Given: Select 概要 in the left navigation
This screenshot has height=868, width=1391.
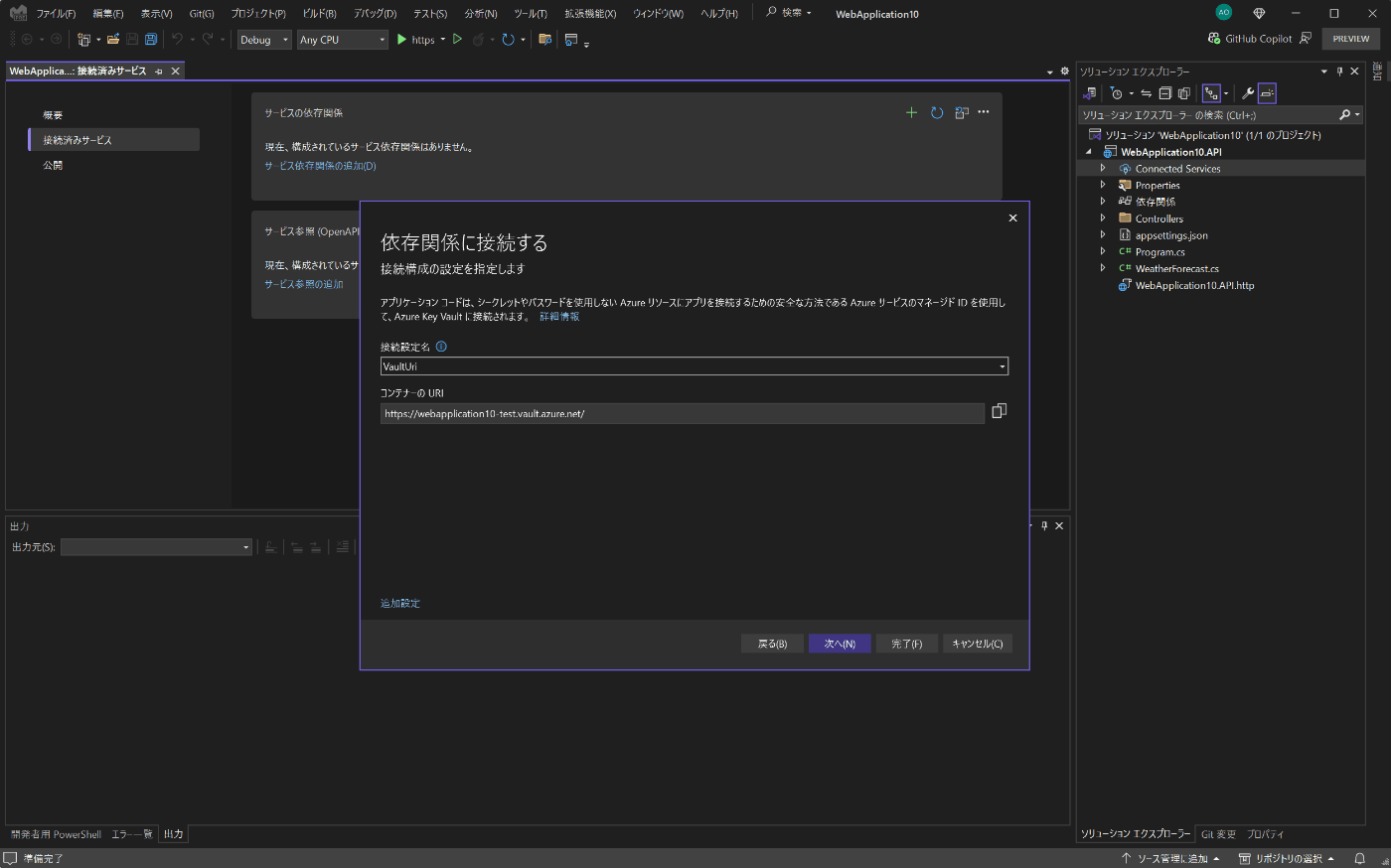Looking at the screenshot, I should point(53,115).
